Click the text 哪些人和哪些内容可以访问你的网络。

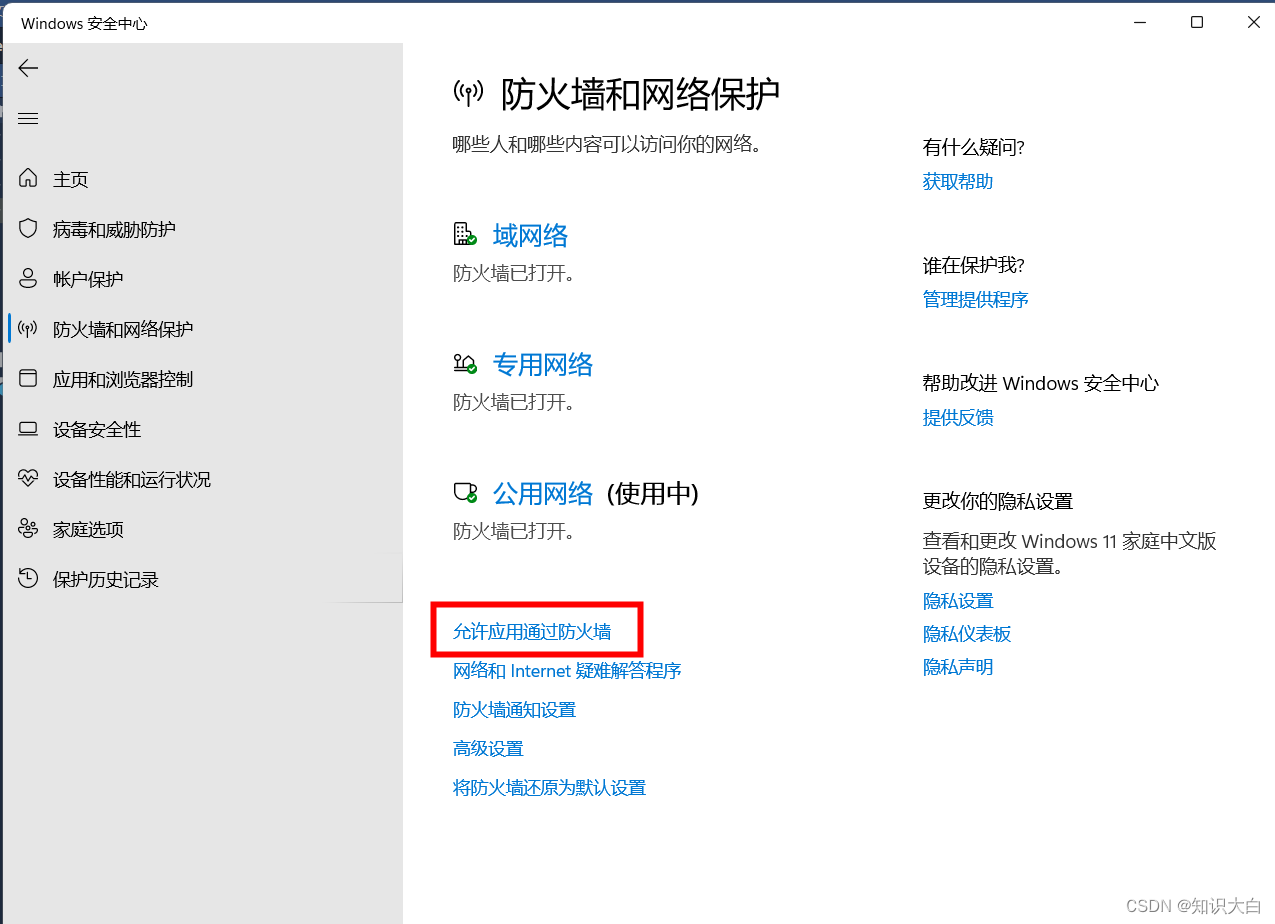click(607, 144)
